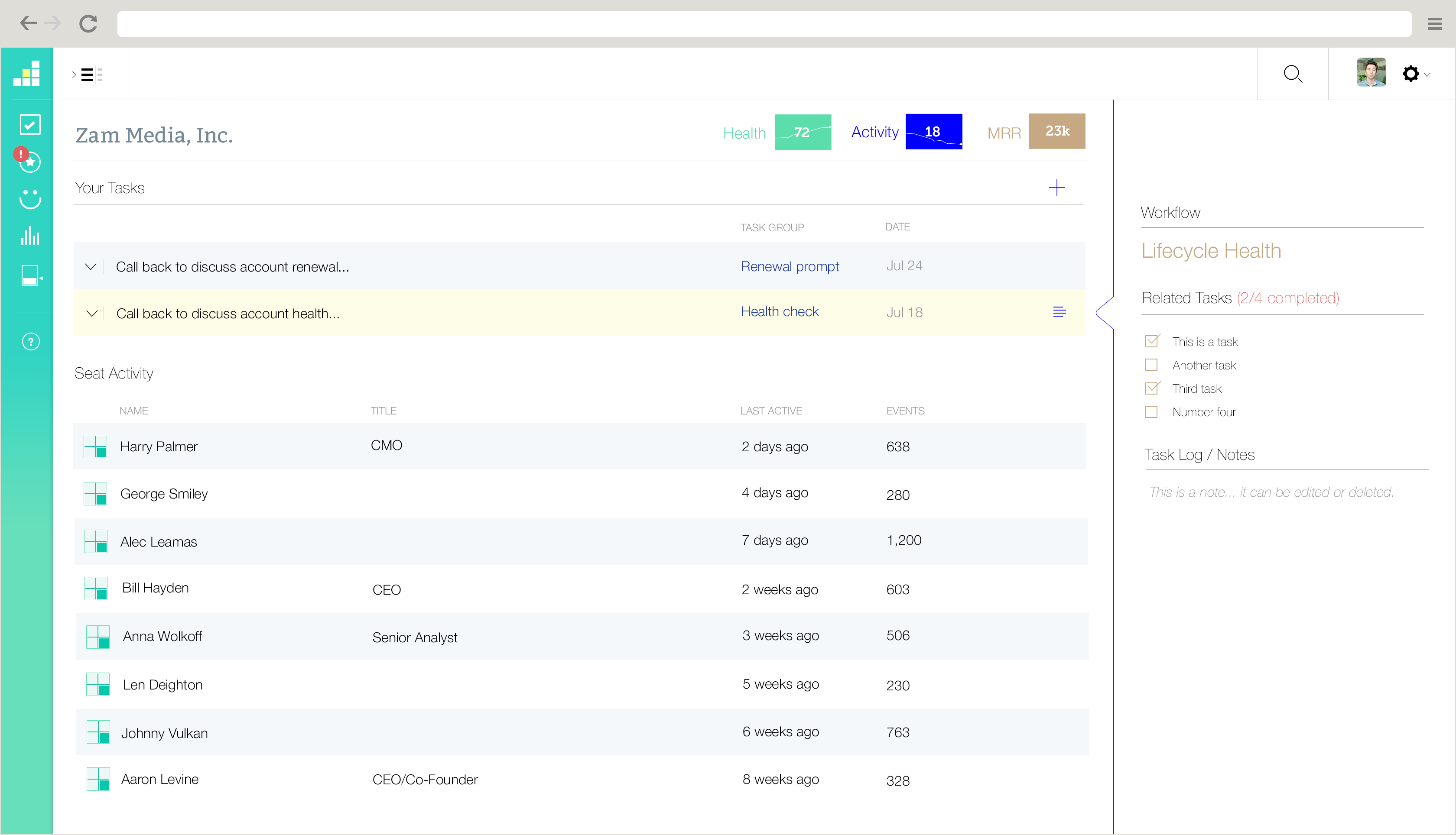The height and width of the screenshot is (835, 1456).
Task: Expand the account health task chevron
Action: (91, 314)
